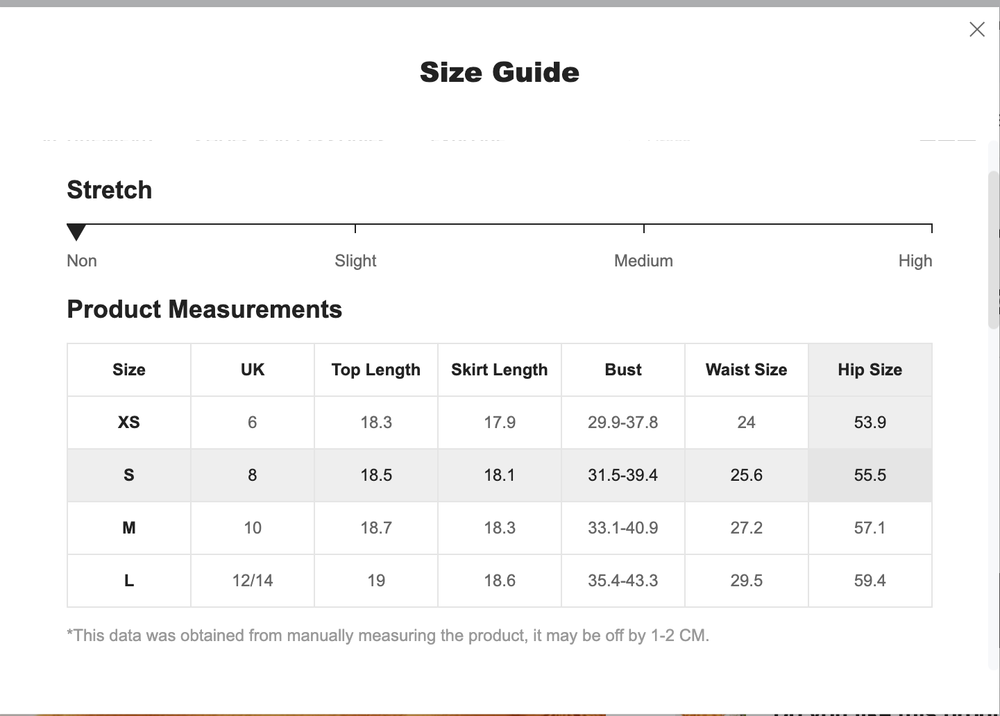Select the 'Medium' stretch label
This screenshot has height=716, width=1000.
click(x=643, y=261)
